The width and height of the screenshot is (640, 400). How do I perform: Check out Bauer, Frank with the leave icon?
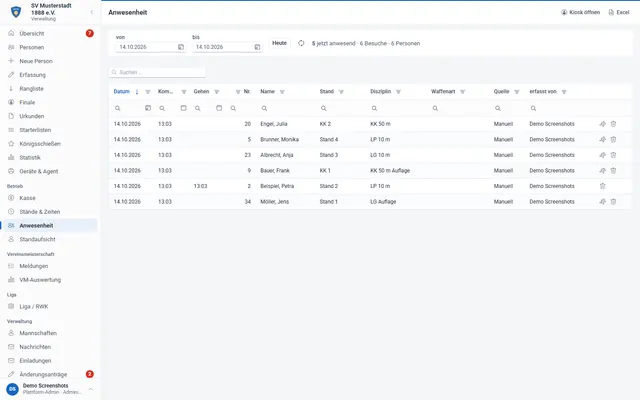602,171
